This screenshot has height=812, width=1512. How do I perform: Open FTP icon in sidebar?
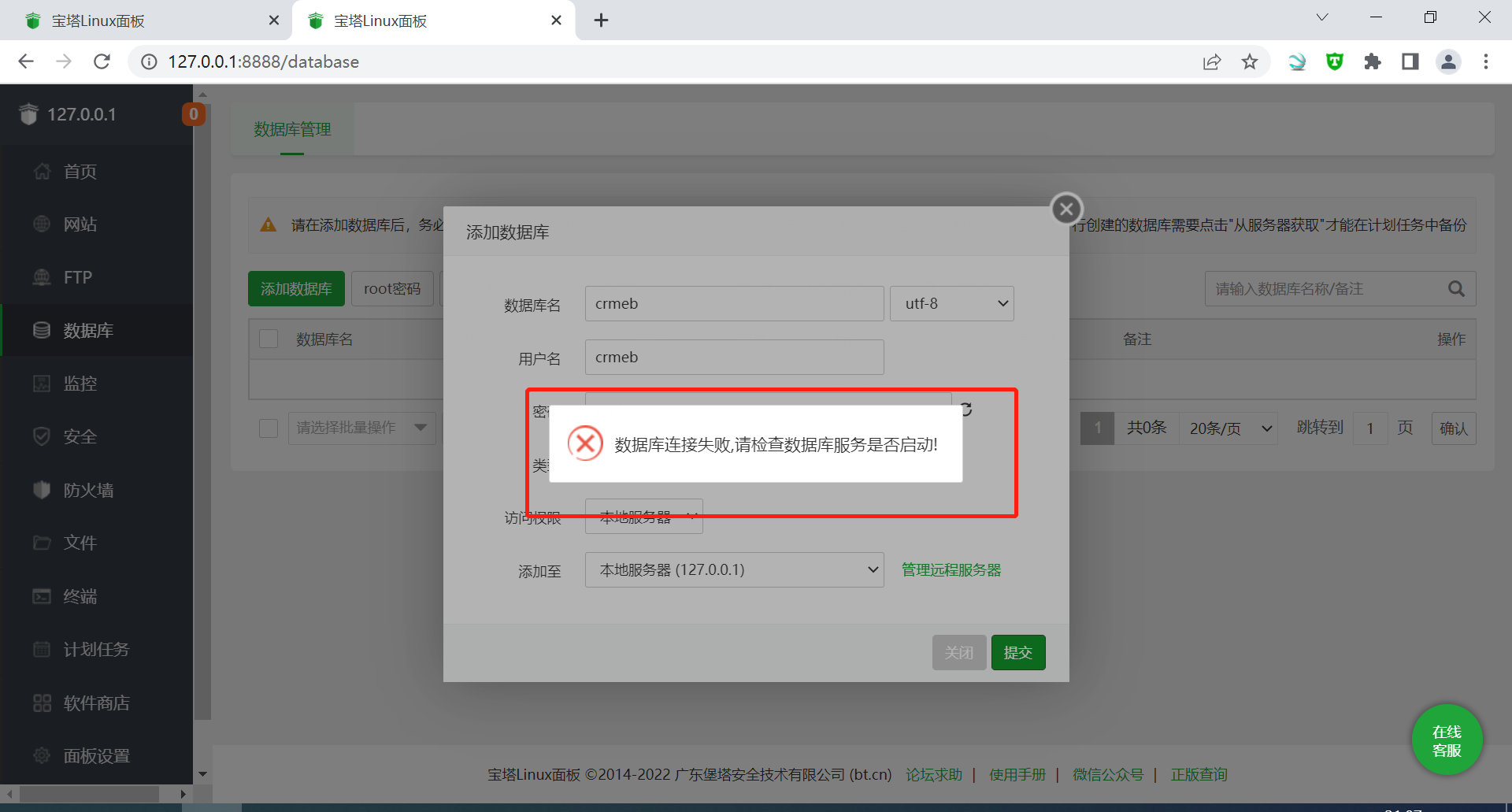pyautogui.click(x=43, y=277)
